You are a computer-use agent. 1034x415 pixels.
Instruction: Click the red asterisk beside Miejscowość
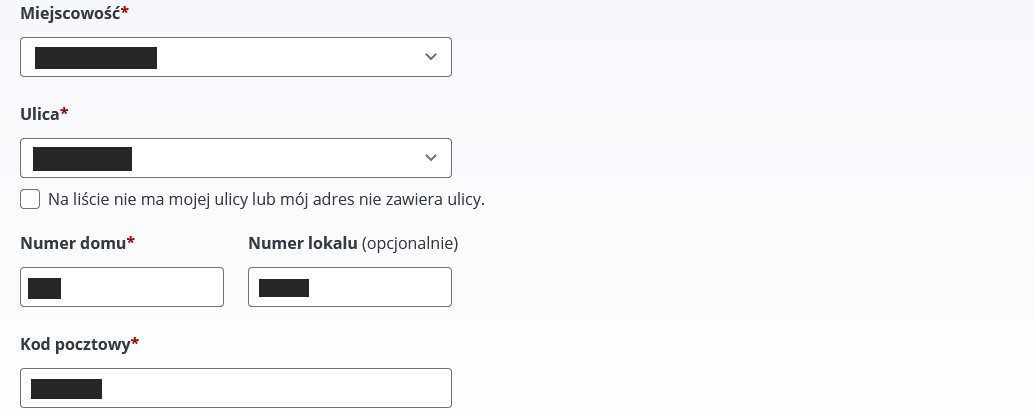tap(125, 12)
